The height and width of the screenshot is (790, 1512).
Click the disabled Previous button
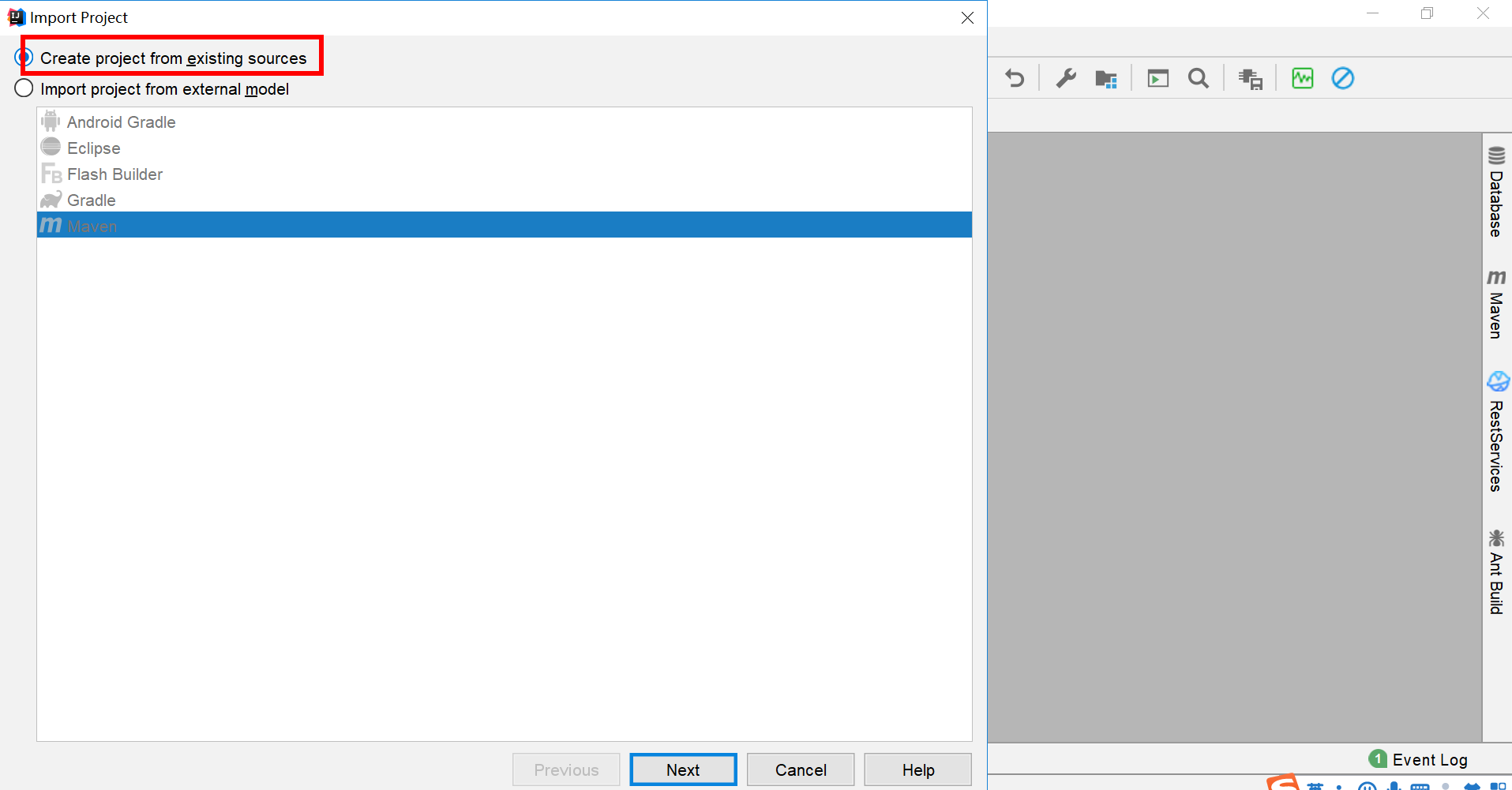tap(566, 769)
